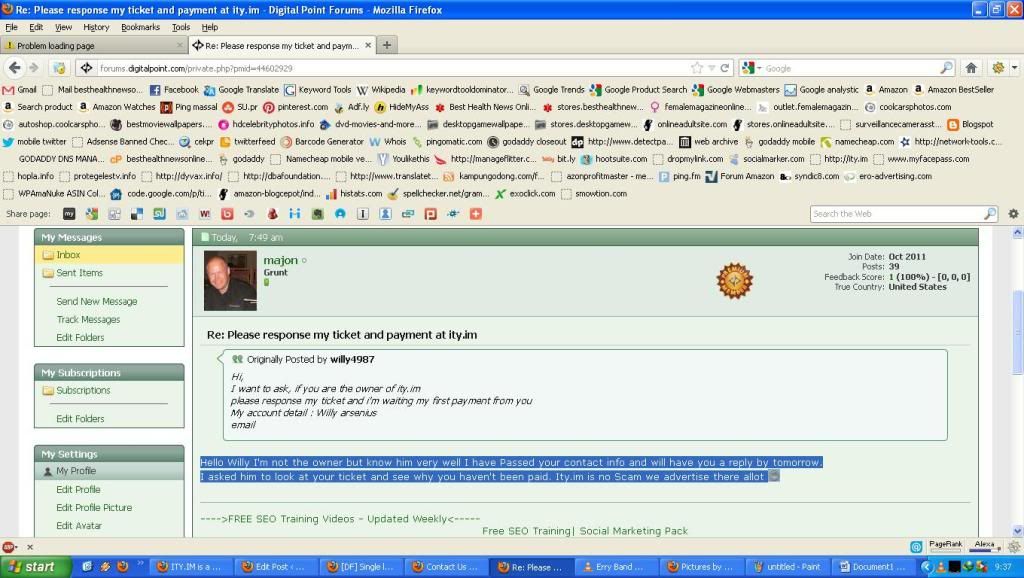Viewport: 1024px width, 578px height.
Task: Open the Facebook bookmark
Action: click(174, 89)
